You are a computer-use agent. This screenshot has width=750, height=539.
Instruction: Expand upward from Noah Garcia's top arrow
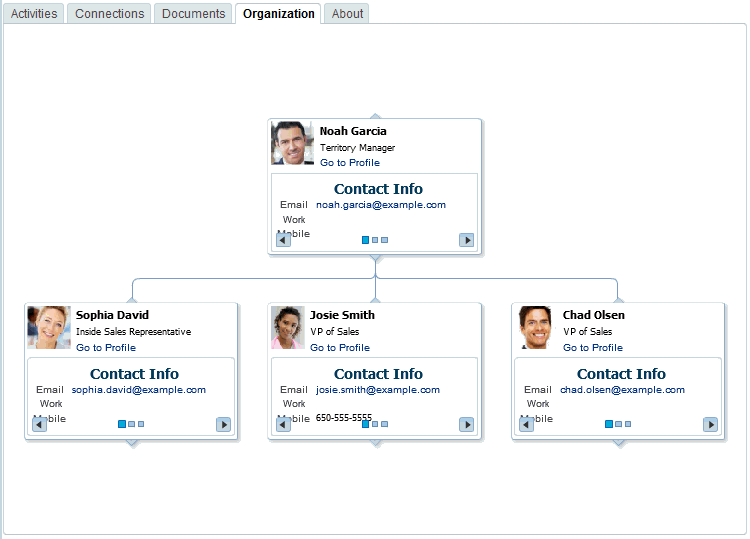[x=375, y=116]
